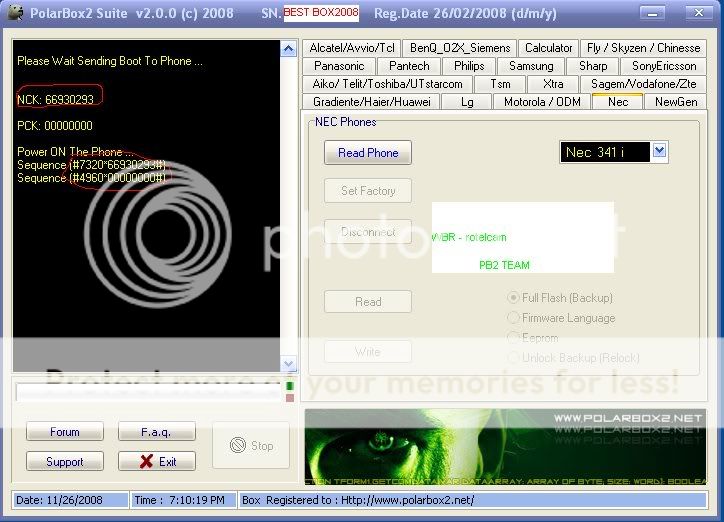
Task: Switch to the NewGen tab
Action: pos(676,102)
